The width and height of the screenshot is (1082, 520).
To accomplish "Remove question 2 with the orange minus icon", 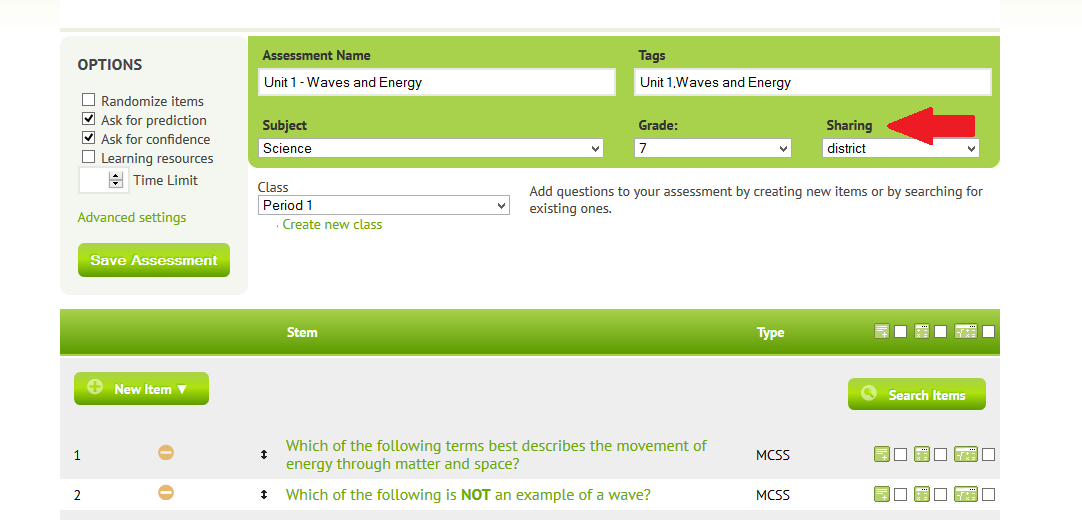I will (166, 493).
